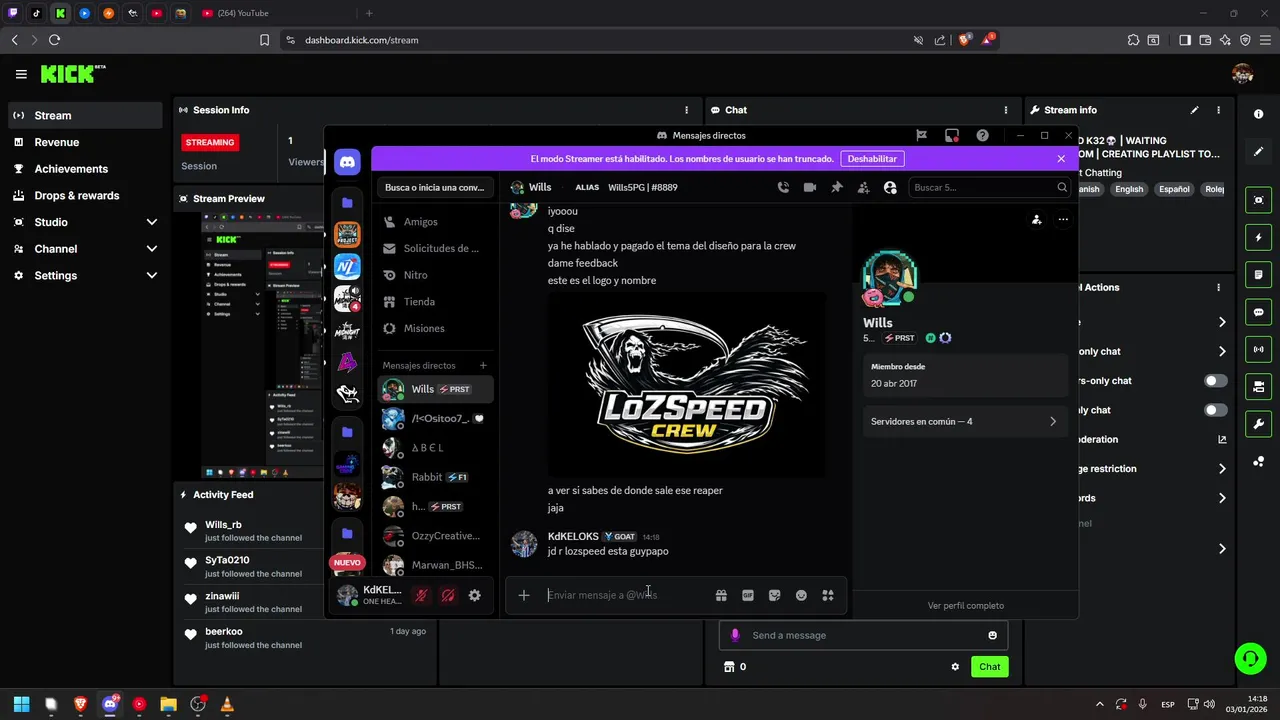The image size is (1280, 720).
Task: Click the Enviar mensaje a @Wills box
Action: pos(625,595)
